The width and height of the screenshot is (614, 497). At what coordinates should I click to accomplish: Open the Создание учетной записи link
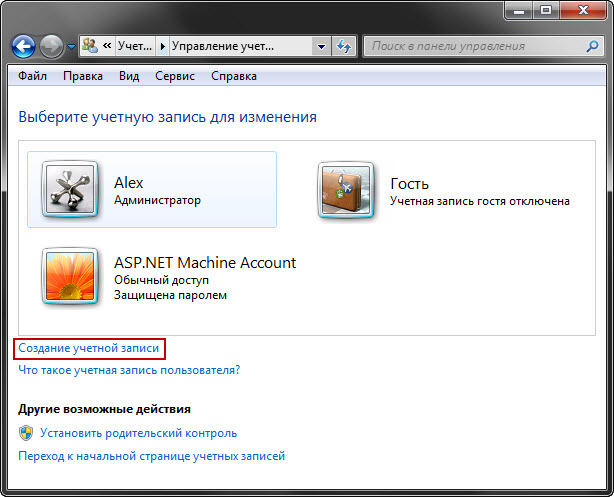point(89,348)
